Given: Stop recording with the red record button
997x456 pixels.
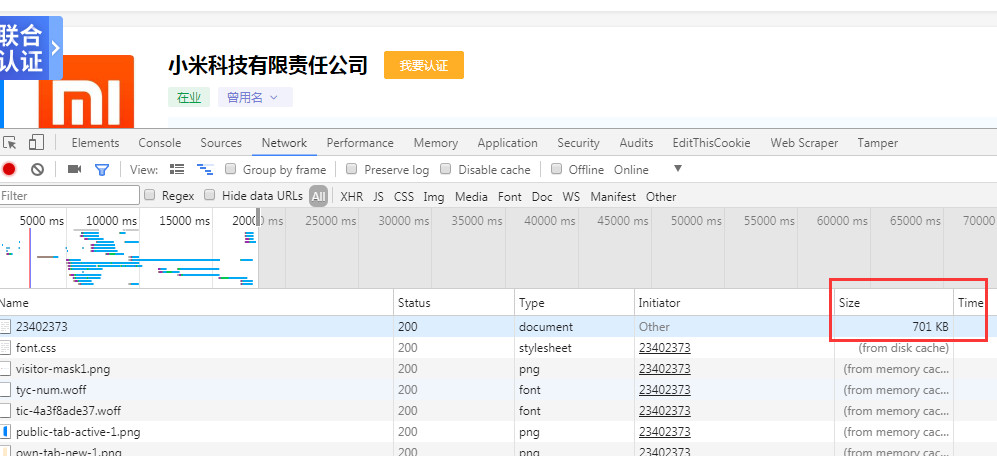Looking at the screenshot, I should [9, 169].
